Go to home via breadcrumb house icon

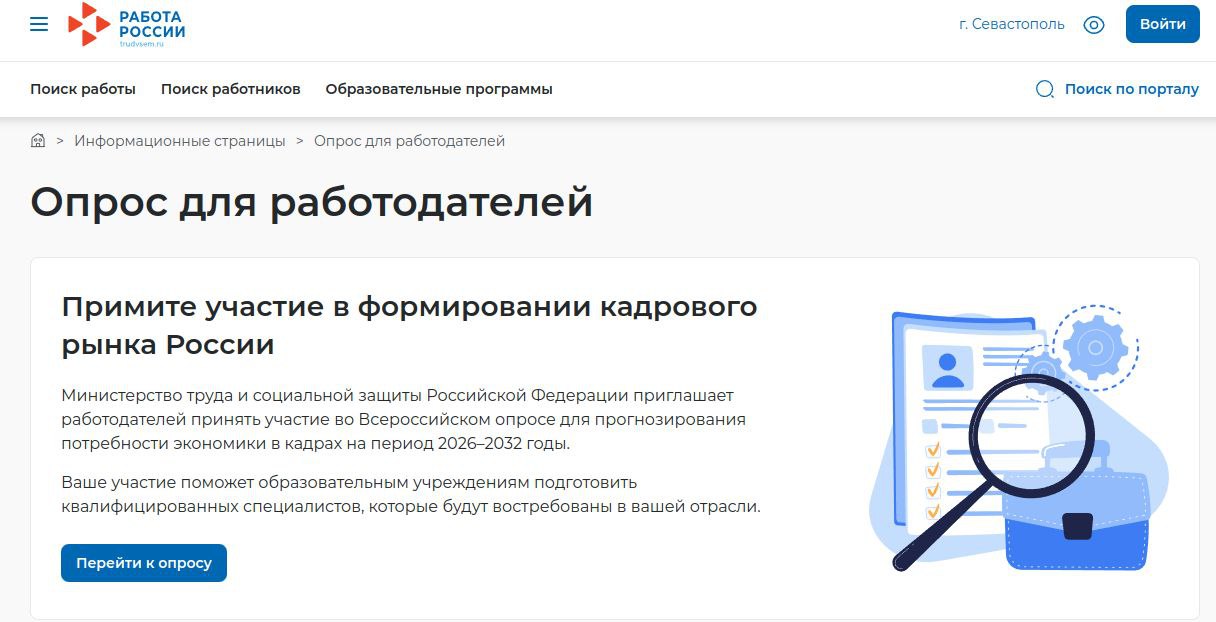point(38,141)
